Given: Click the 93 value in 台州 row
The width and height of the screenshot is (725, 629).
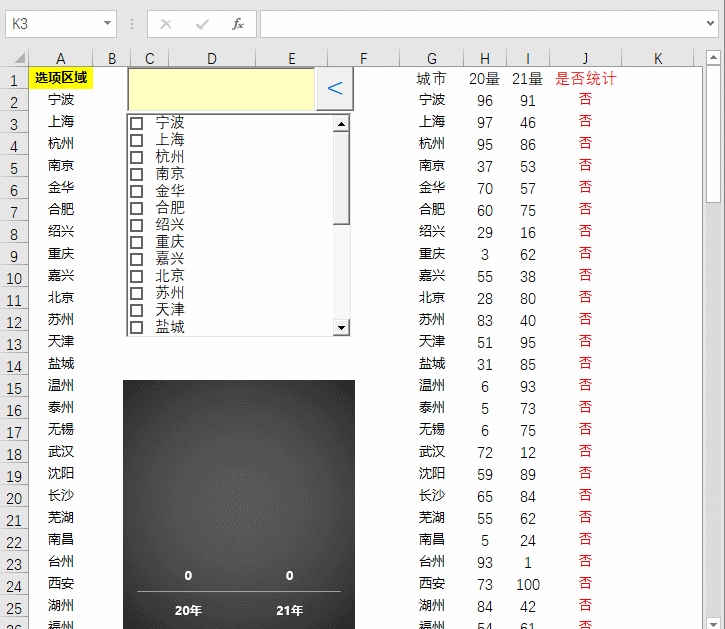Looking at the screenshot, I should (x=485, y=562).
